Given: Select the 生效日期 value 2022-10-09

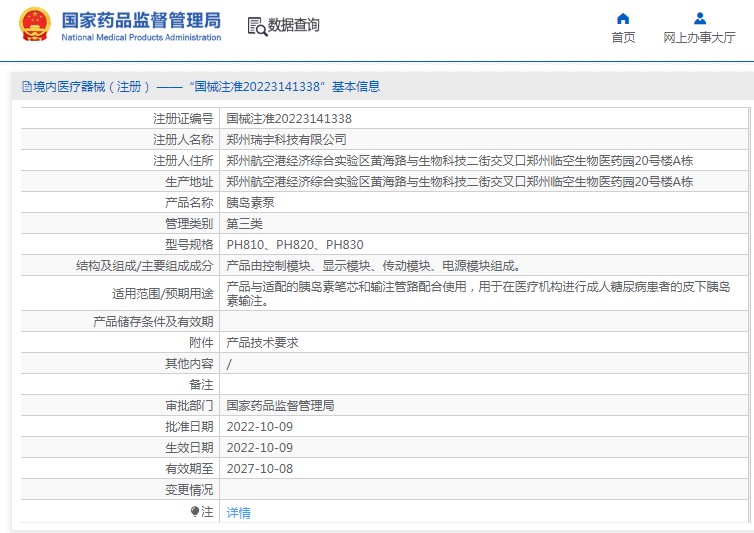Looking at the screenshot, I should (260, 448).
